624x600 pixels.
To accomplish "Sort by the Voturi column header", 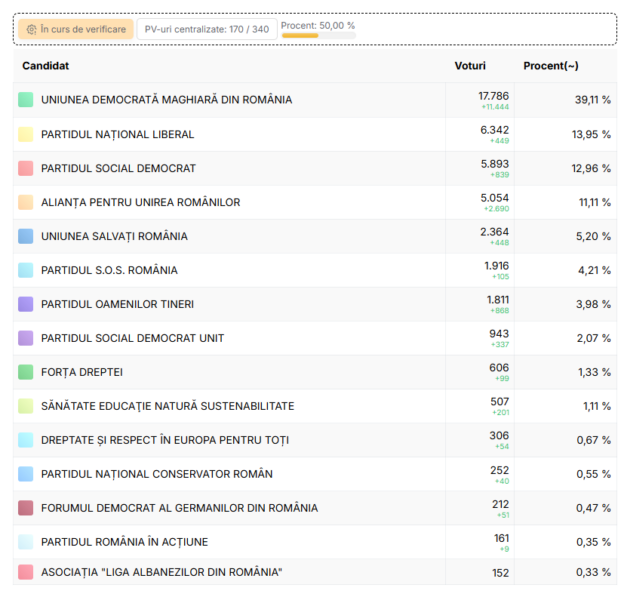I will point(470,66).
